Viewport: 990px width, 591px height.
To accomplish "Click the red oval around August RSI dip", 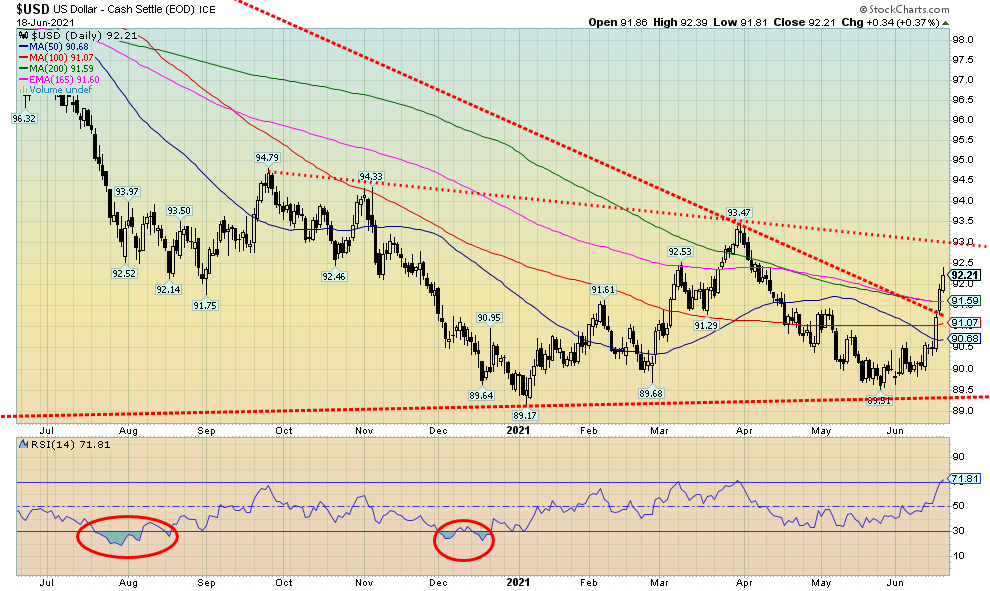I will point(127,537).
